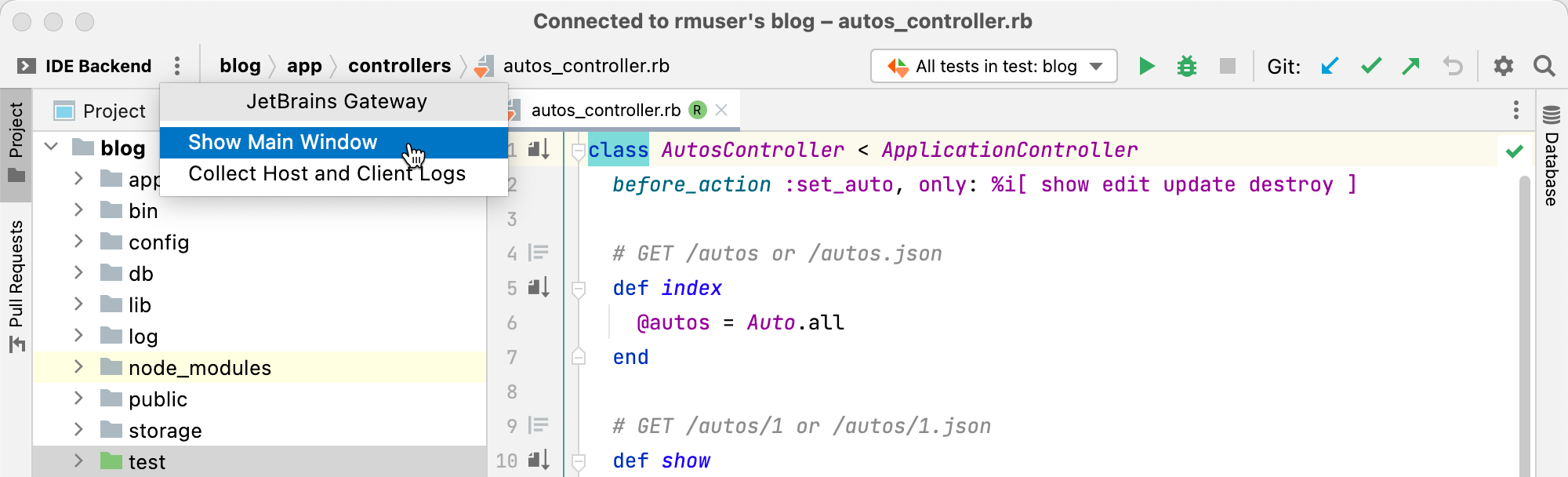Toggle the Pull Requests tool window
The width and height of the screenshot is (1568, 477).
[16, 284]
